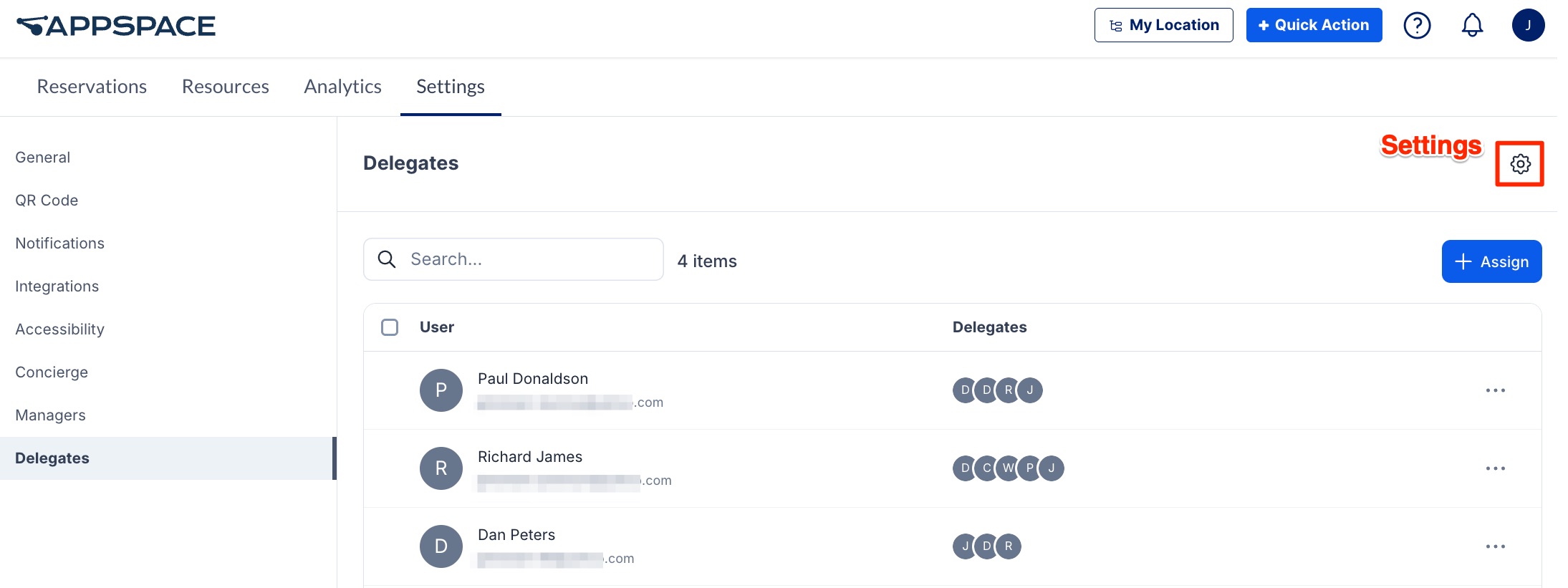This screenshot has width=1568, height=588.
Task: Switch to the Reservations tab
Action: [92, 87]
